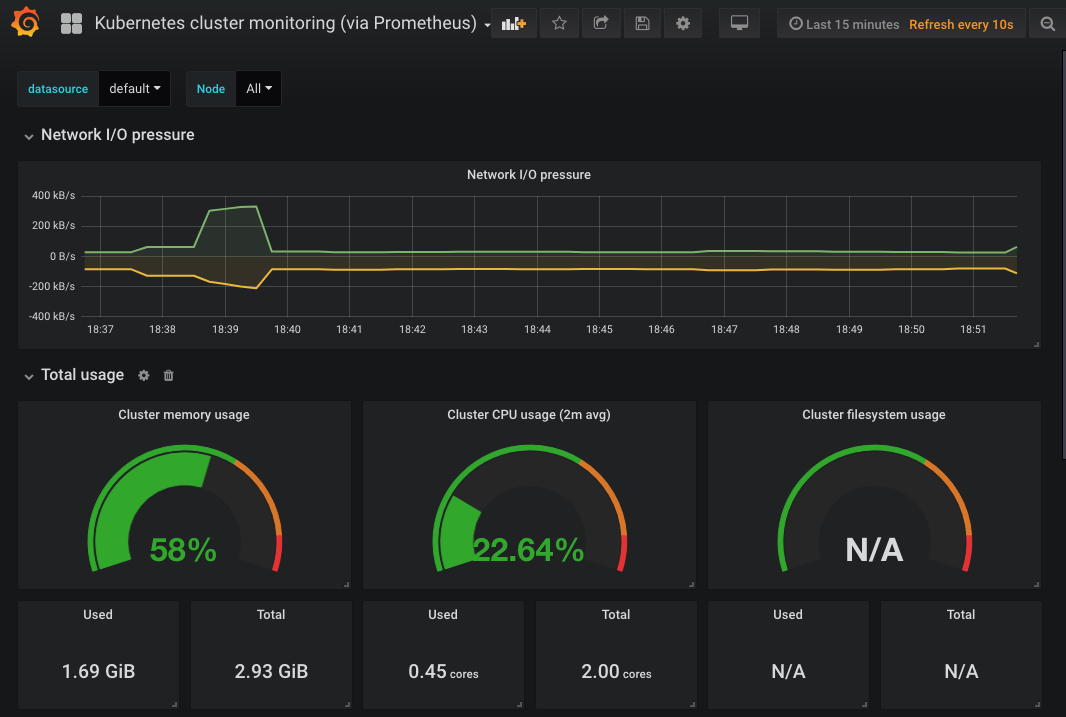Delete the Total usage row via trash icon
The image size is (1066, 717).
pos(168,375)
